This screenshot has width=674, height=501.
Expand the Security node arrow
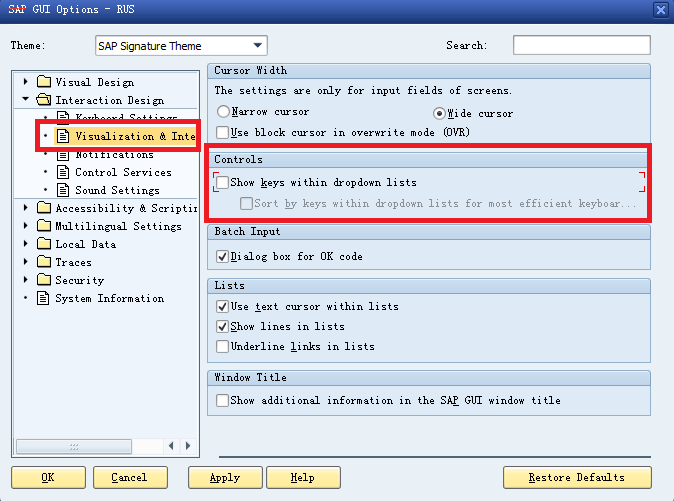tap(26, 280)
